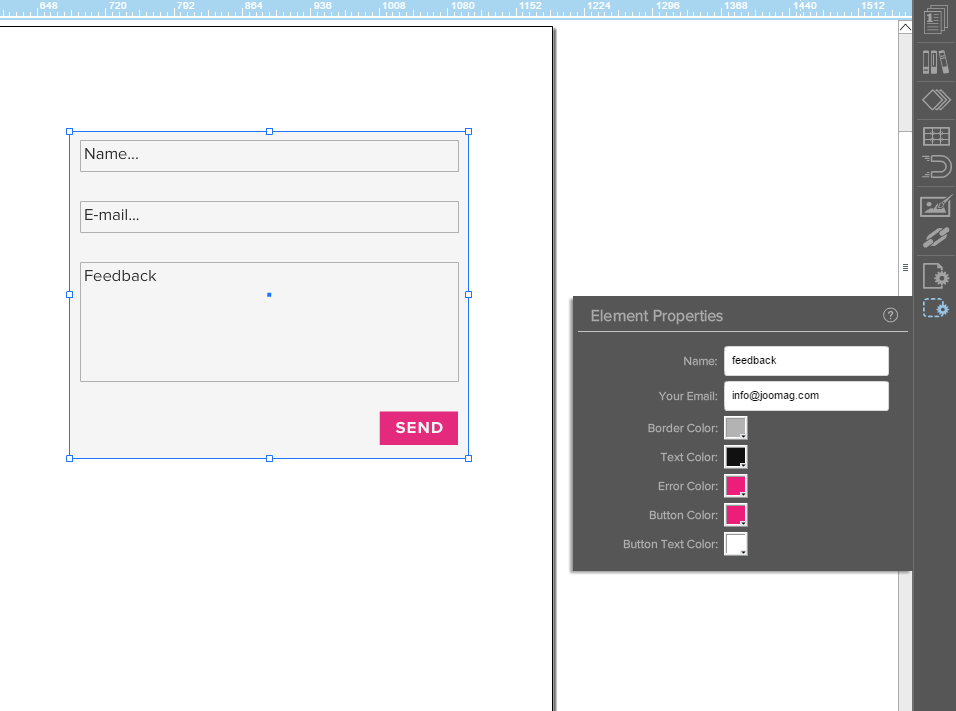The image size is (956, 711).
Task: Open the Error Color picker
Action: 735,486
